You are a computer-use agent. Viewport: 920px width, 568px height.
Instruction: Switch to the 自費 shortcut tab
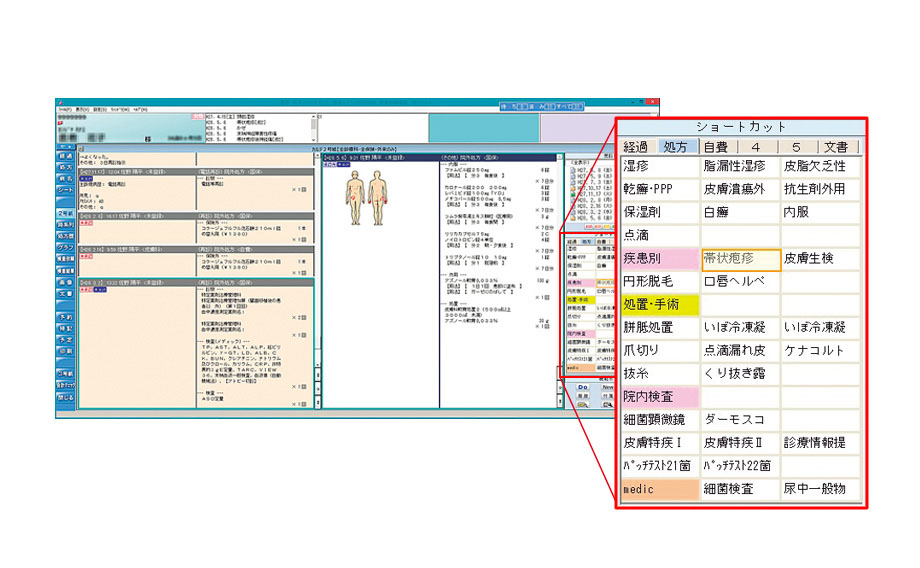(715, 147)
